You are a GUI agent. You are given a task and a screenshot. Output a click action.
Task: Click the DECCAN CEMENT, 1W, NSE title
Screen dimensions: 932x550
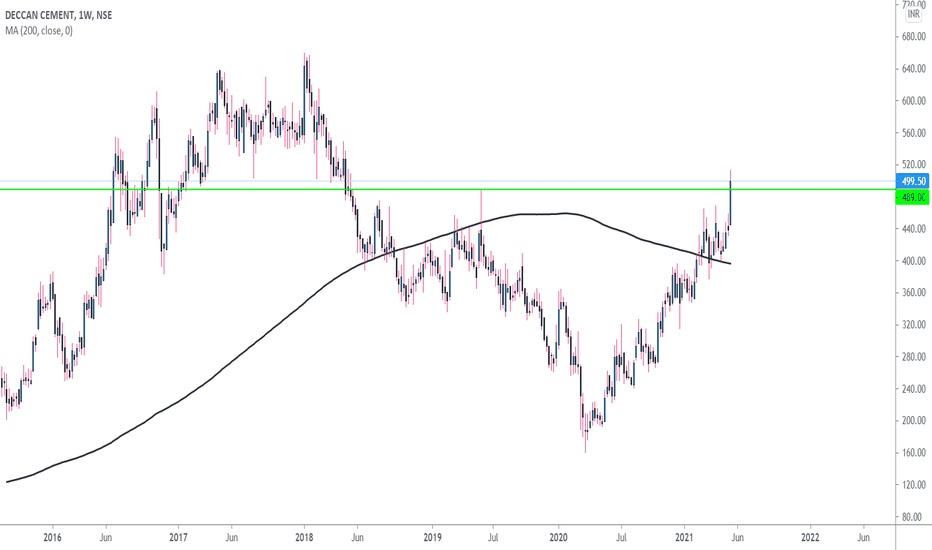(x=58, y=15)
